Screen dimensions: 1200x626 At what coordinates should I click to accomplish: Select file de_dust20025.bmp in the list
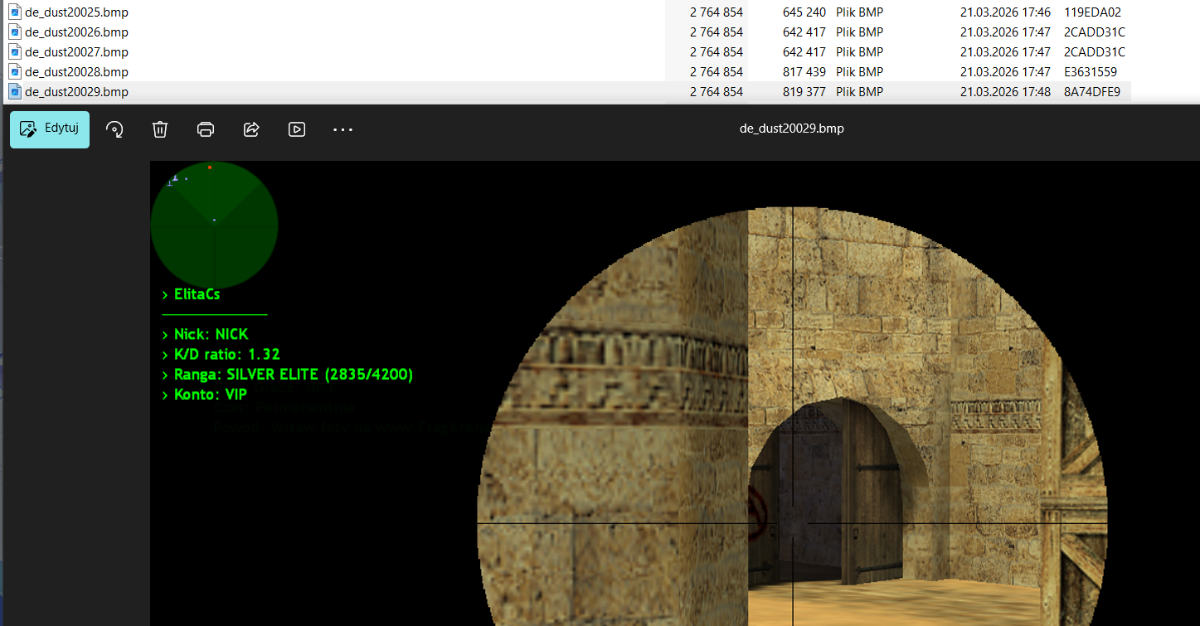point(76,12)
